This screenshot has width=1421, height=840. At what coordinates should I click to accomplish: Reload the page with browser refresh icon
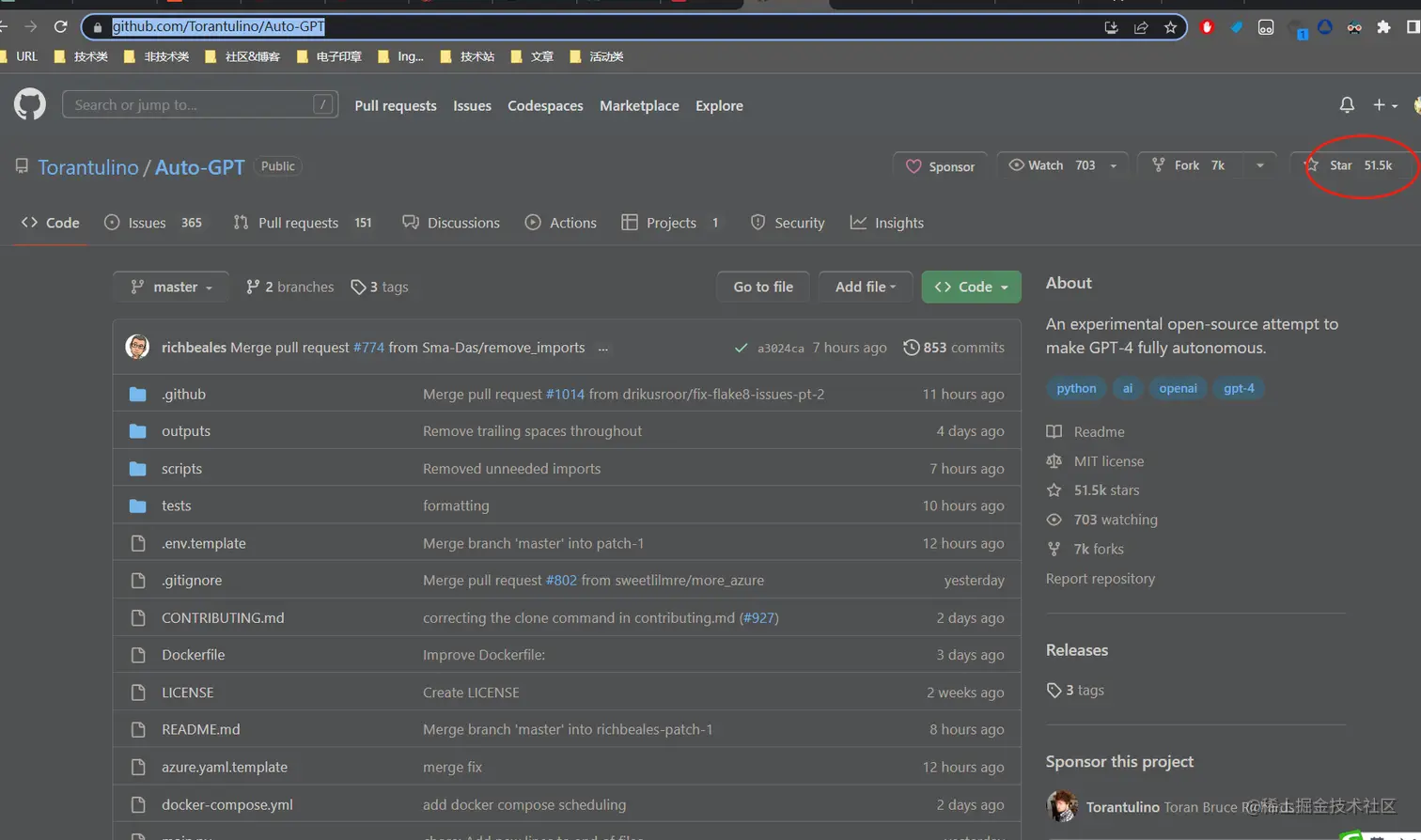click(61, 27)
